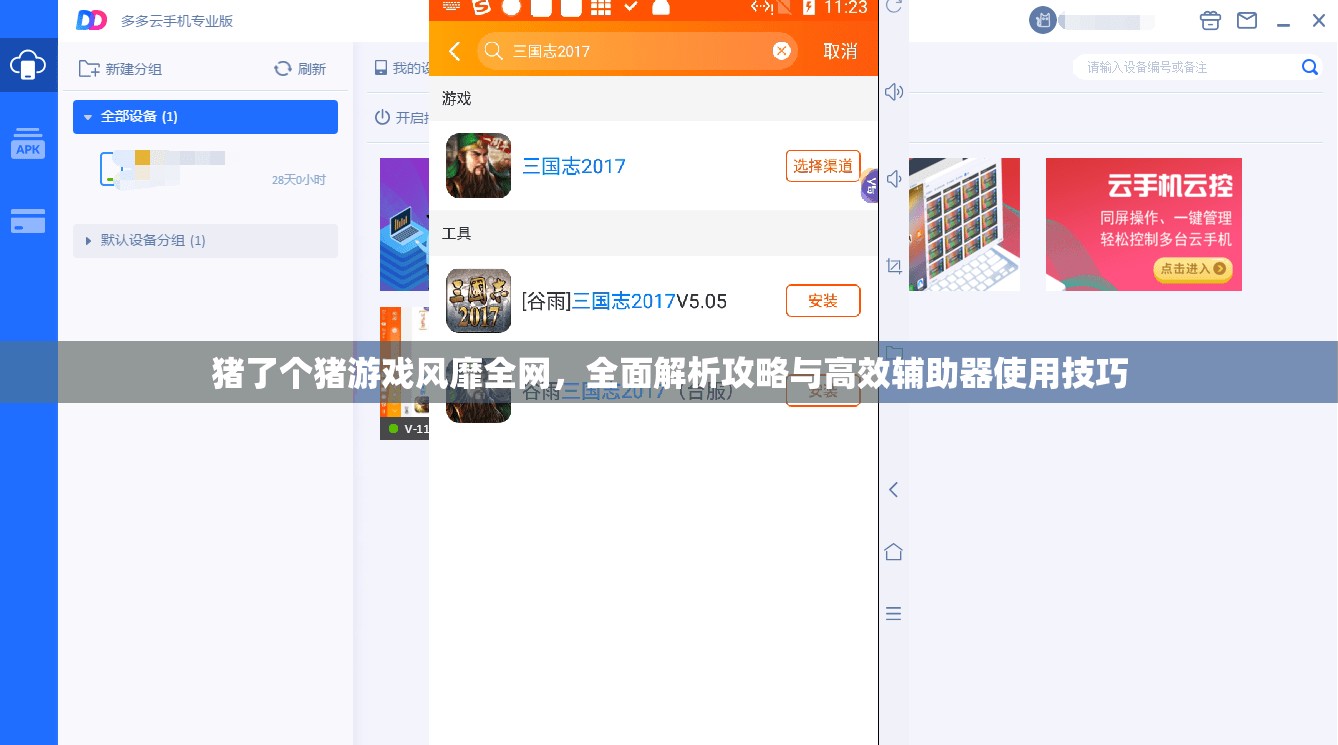
Task: Select the cloud phone devices sidebar icon
Action: [x=28, y=65]
